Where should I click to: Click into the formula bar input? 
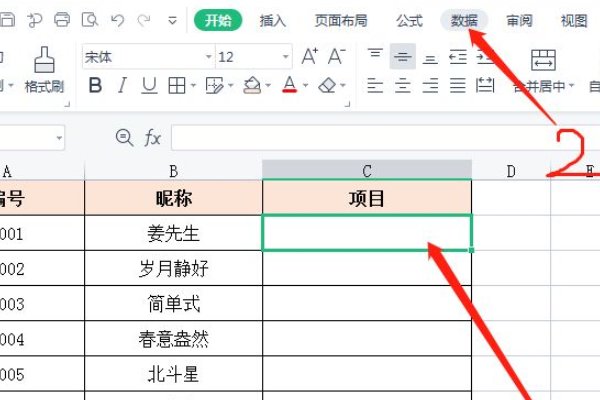click(386, 137)
